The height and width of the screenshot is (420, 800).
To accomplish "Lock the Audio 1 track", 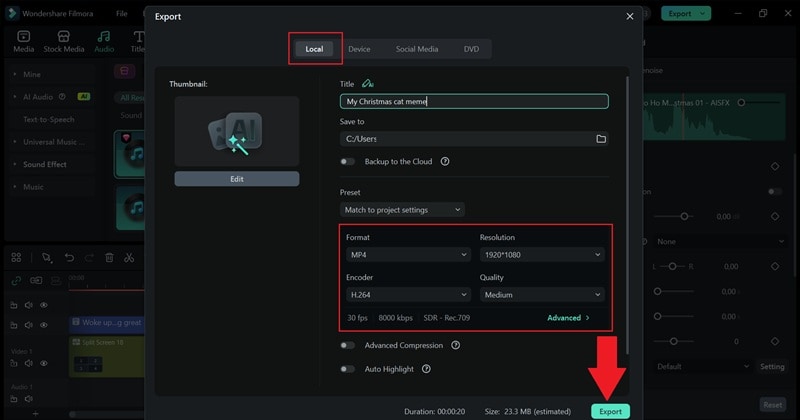I will tap(14, 399).
